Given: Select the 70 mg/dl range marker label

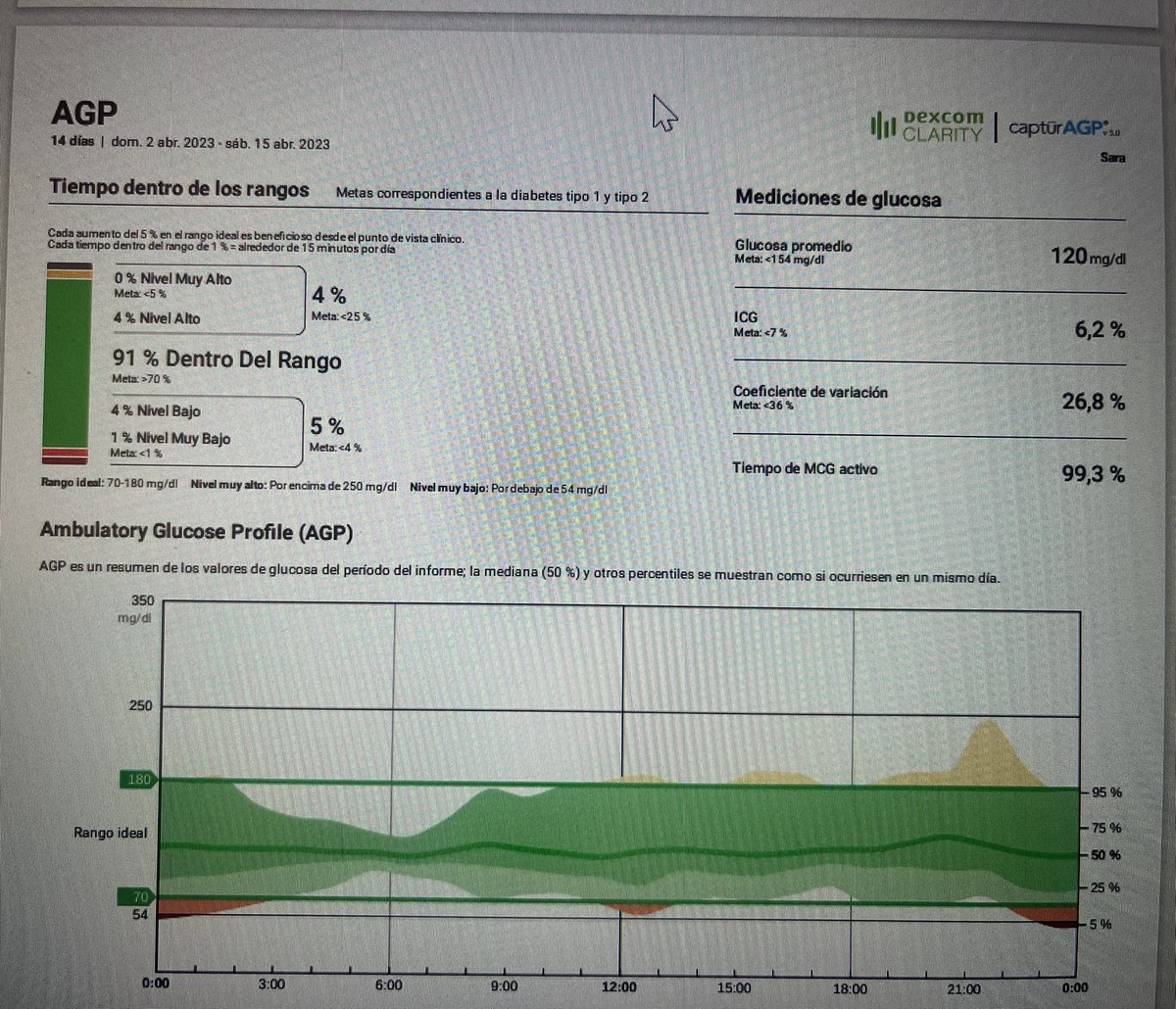Looking at the screenshot, I should (139, 895).
